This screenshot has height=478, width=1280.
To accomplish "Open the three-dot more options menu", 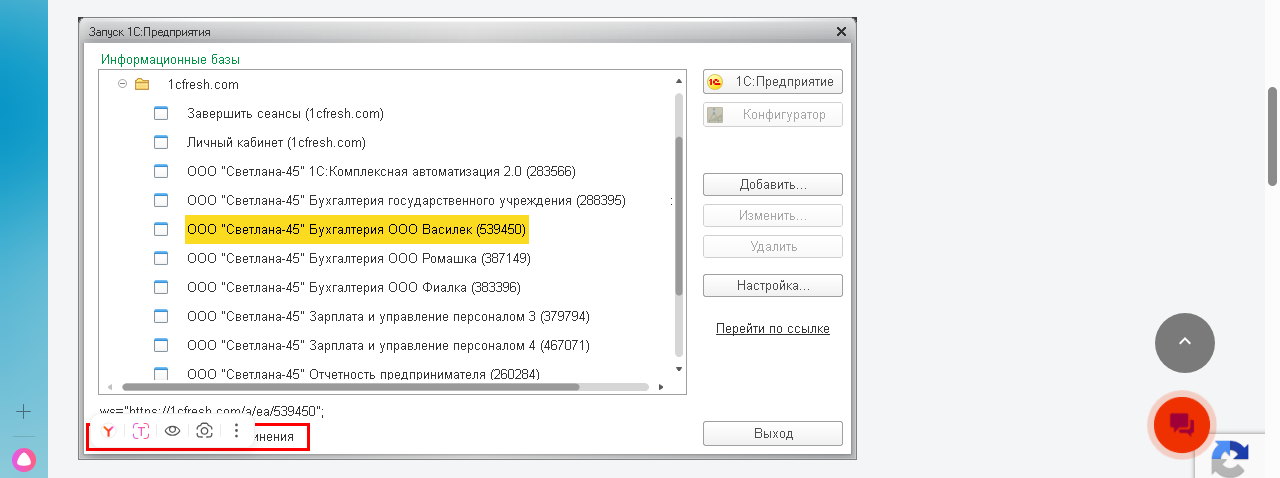I will point(236,431).
